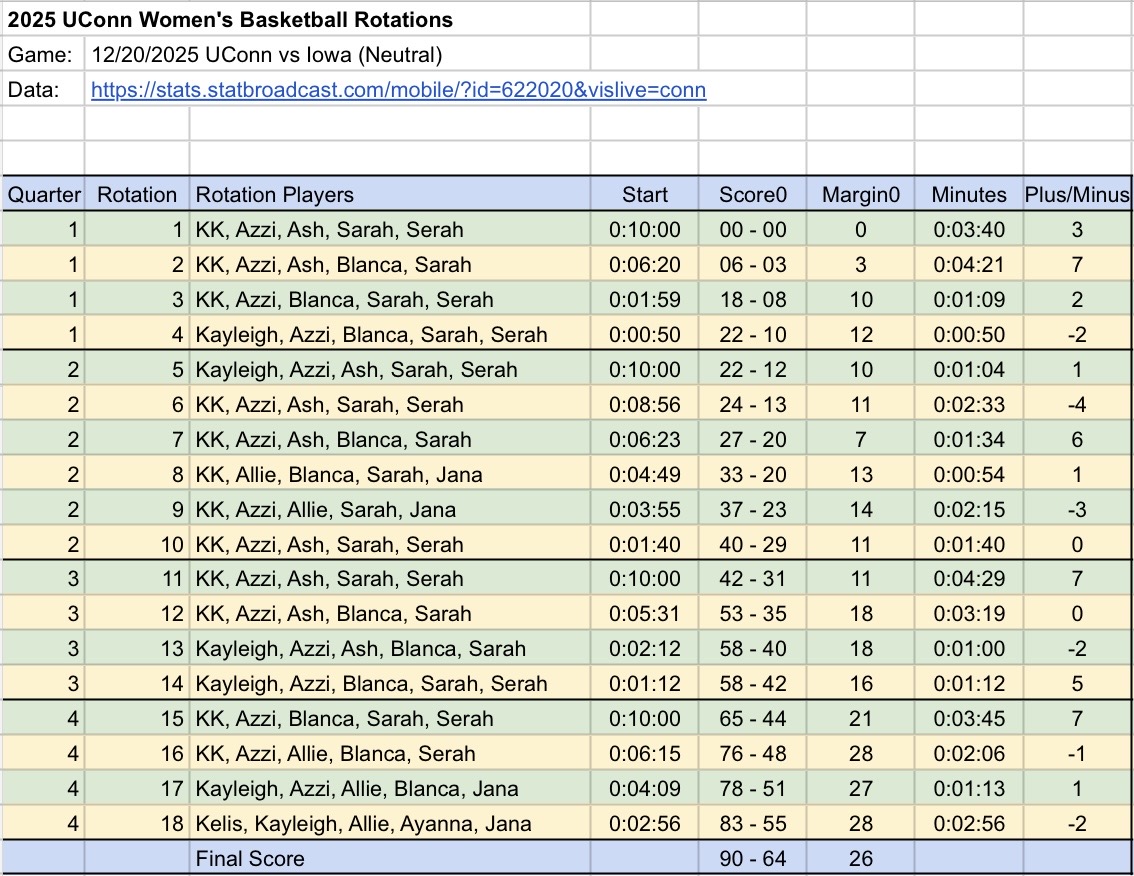
Task: Select the minutes cell showing 0:04:29
Action: pyautogui.click(x=969, y=579)
